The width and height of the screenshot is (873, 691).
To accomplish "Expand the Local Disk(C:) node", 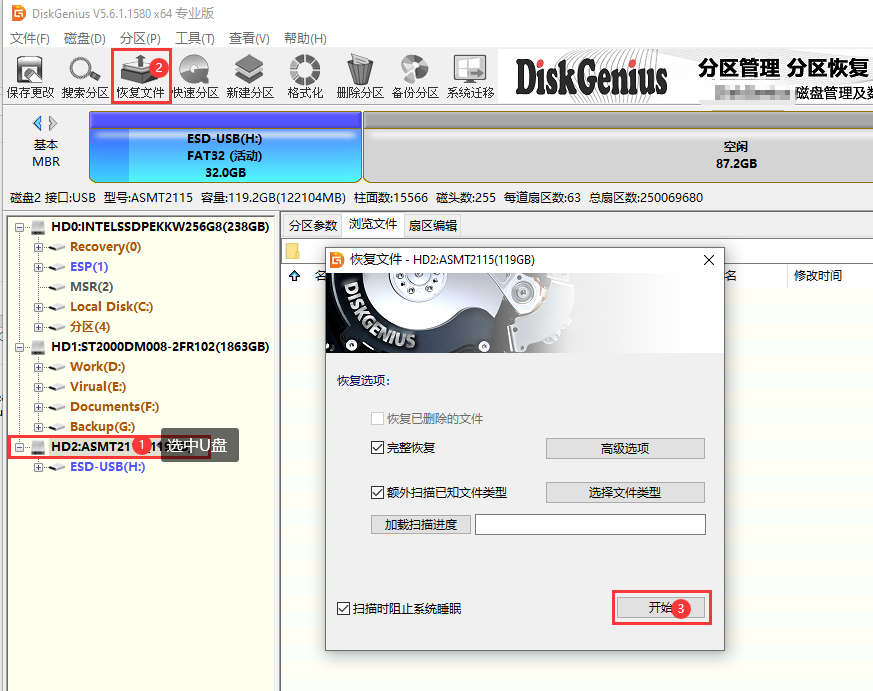I will (x=38, y=307).
